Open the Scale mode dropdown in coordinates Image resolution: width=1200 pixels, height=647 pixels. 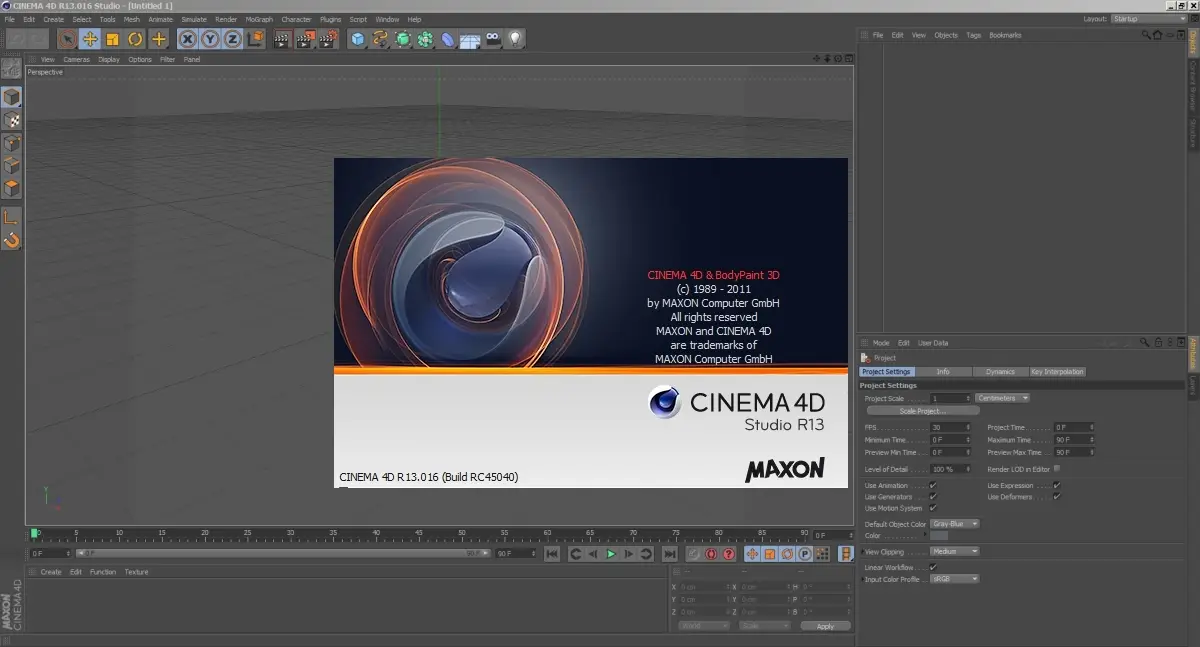click(765, 626)
